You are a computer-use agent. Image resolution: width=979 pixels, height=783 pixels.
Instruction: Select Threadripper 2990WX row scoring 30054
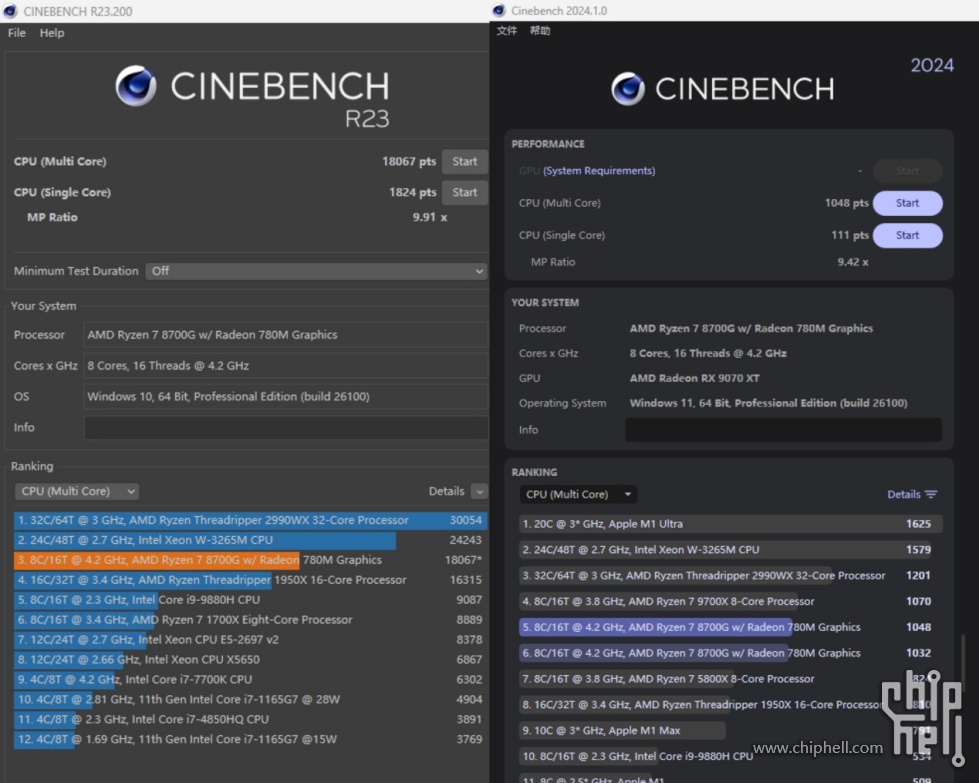250,520
